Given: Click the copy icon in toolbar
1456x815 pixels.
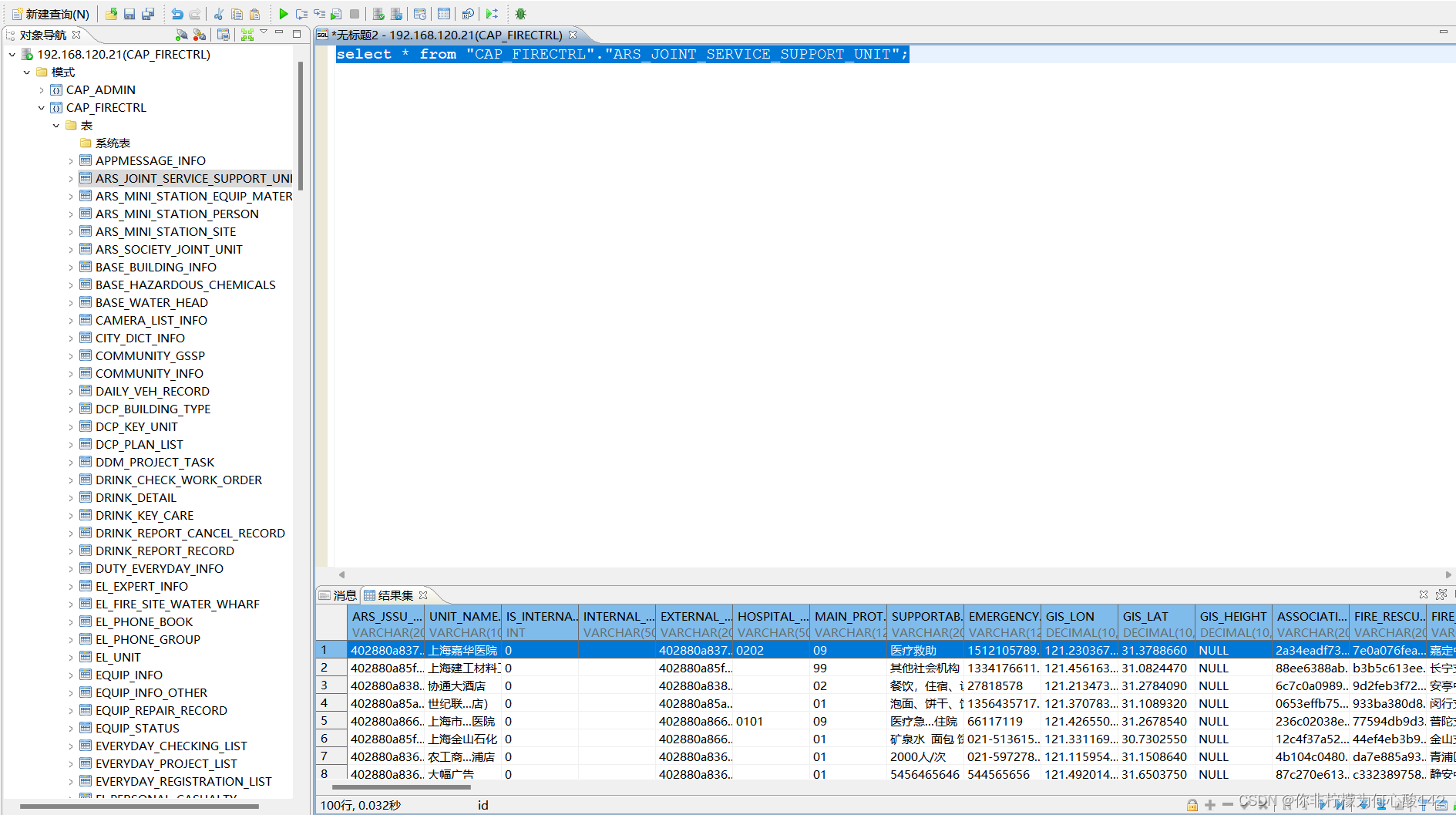Looking at the screenshot, I should (x=237, y=14).
